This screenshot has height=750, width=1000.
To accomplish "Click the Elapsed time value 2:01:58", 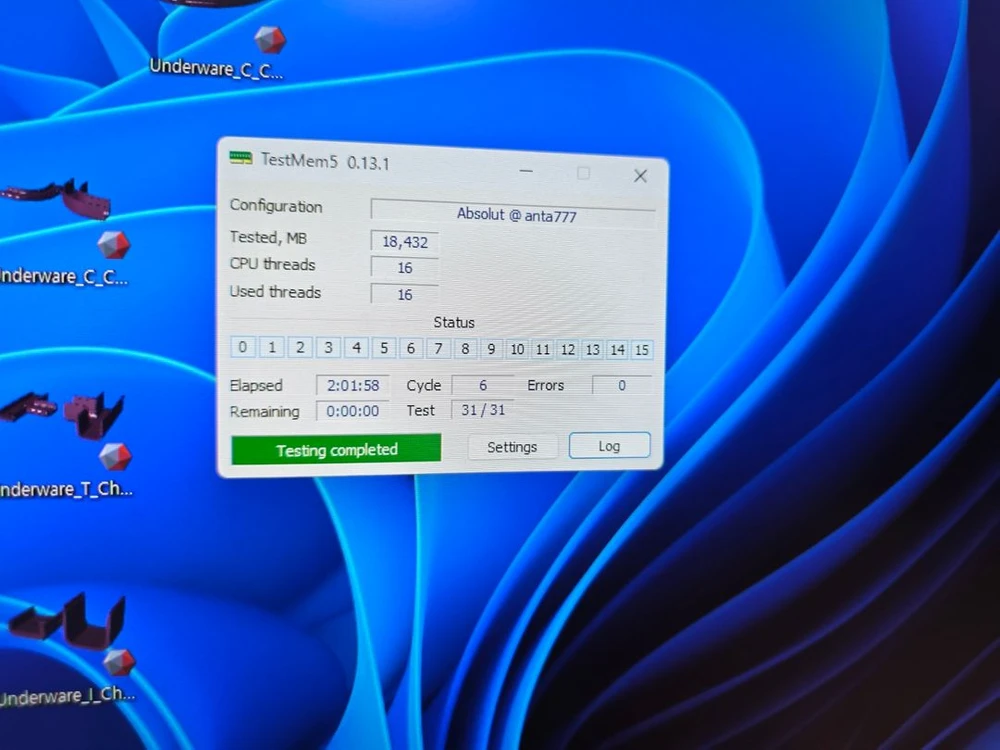I will [x=353, y=385].
